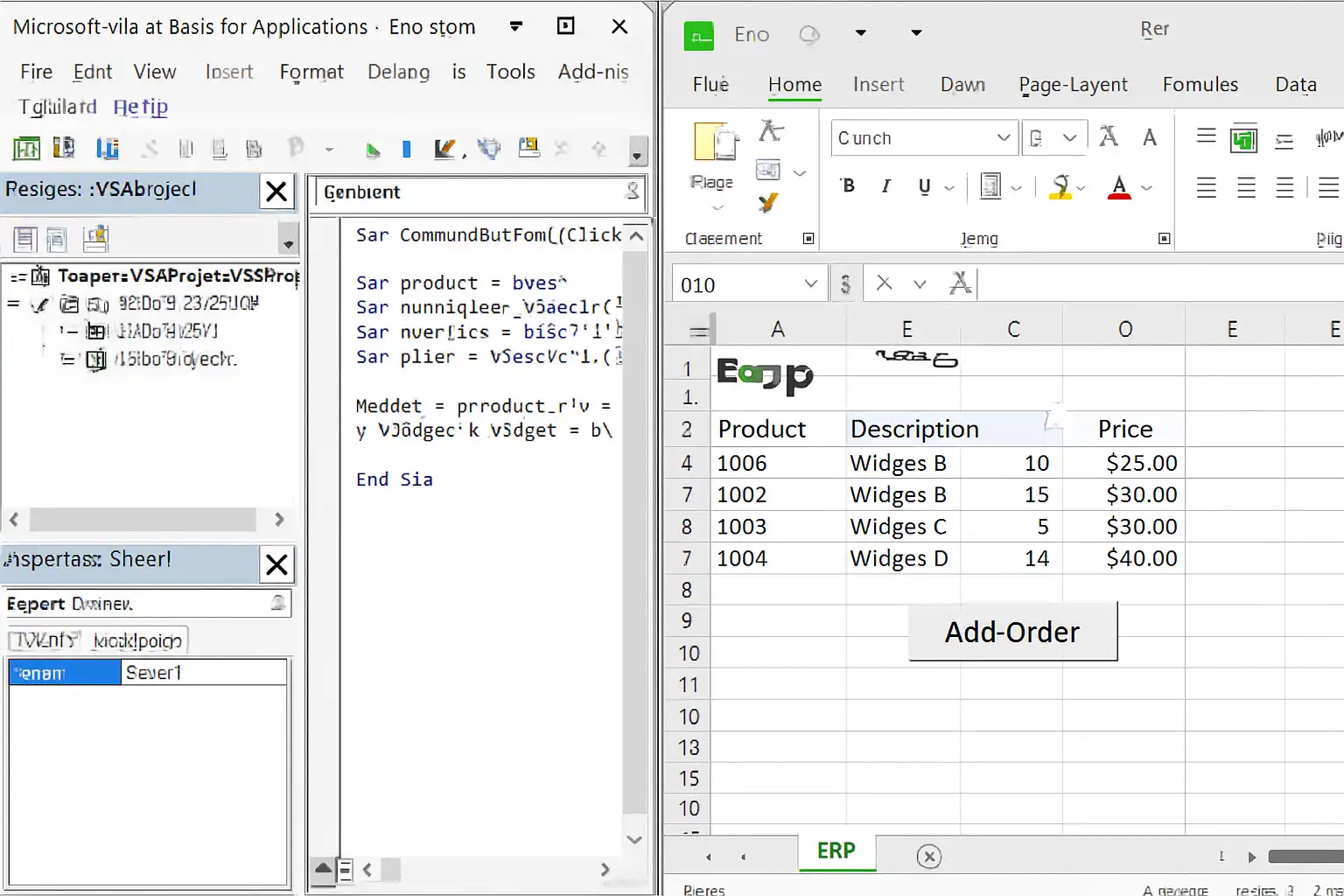Click the green Run macro icon in VBA toolbar
1344x896 pixels.
tap(374, 150)
